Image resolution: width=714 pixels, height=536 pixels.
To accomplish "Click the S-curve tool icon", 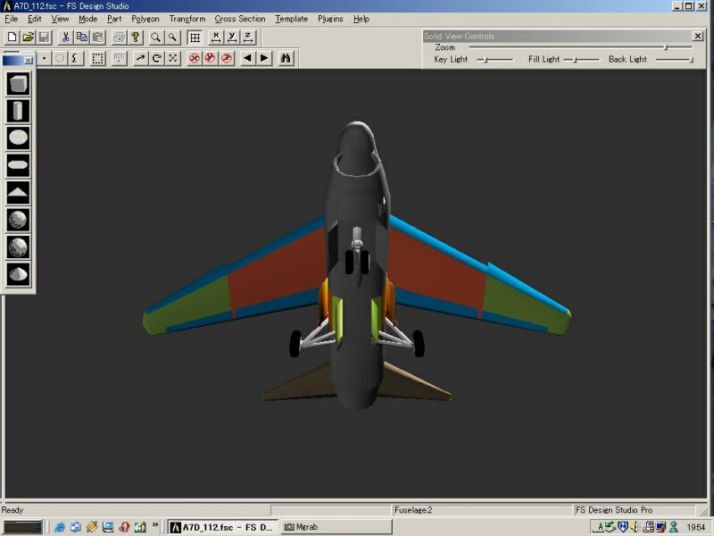I will (75, 58).
